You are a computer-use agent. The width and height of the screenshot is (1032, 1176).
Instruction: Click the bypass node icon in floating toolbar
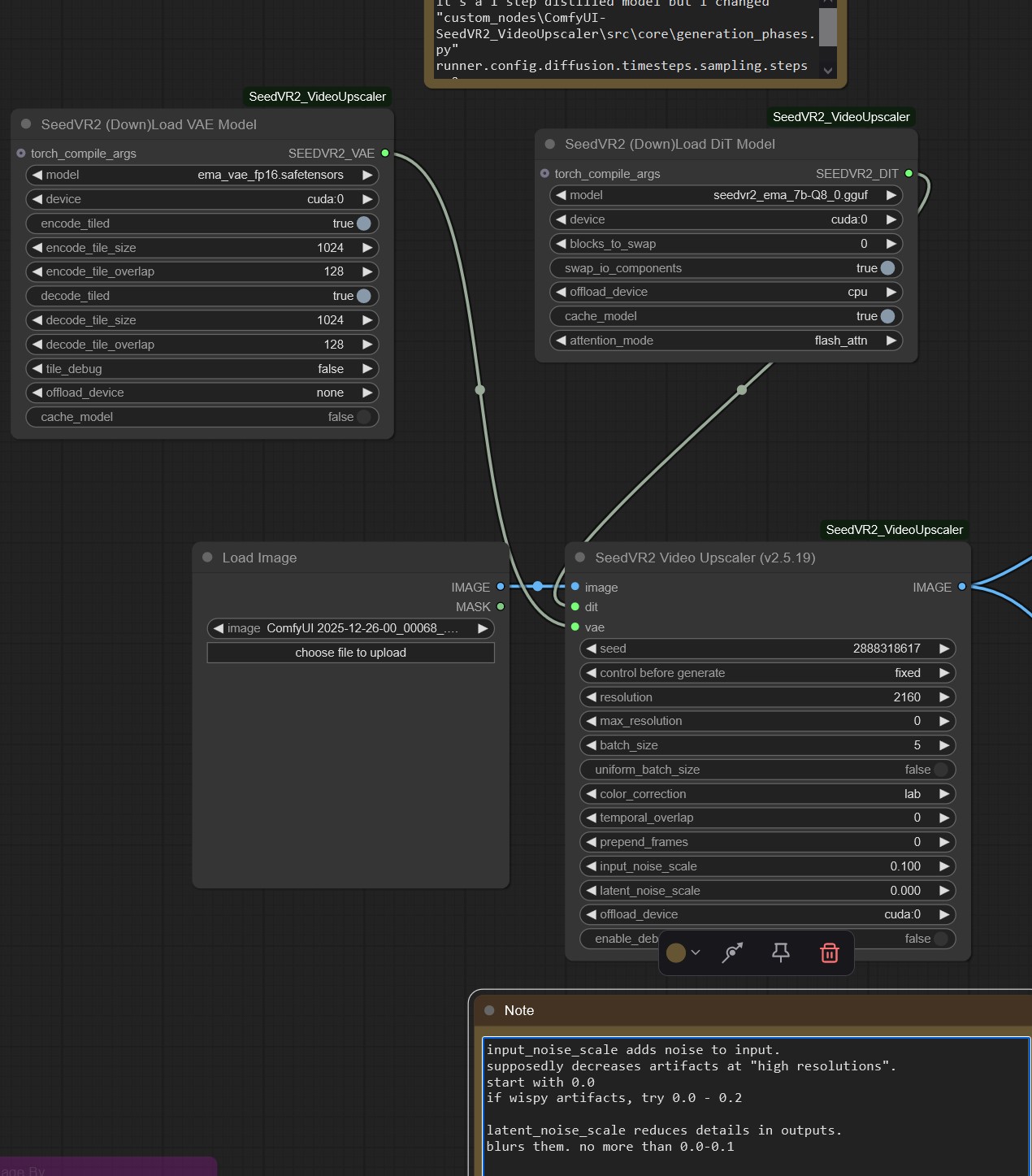click(732, 953)
